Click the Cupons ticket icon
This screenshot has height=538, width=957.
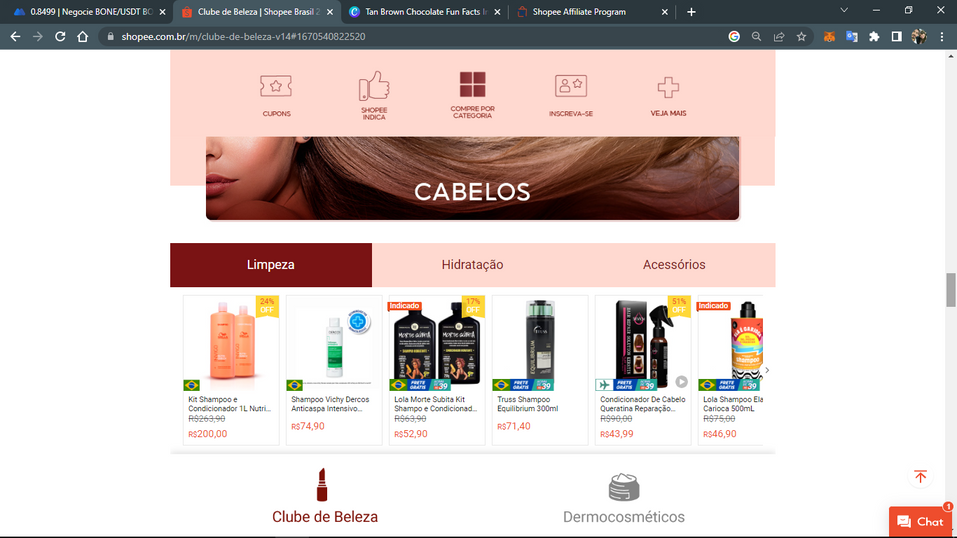click(276, 87)
